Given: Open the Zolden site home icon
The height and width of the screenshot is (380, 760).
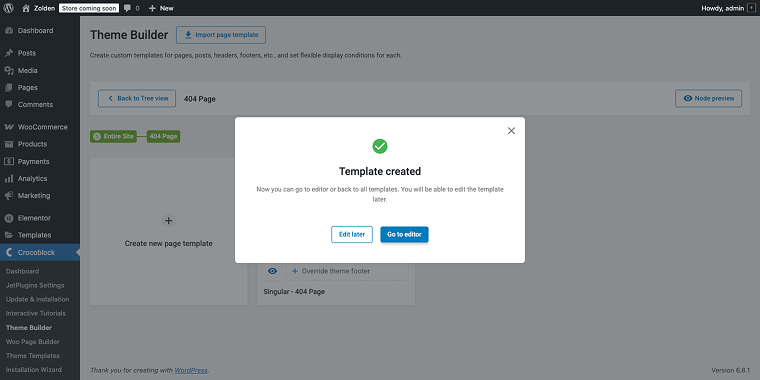Looking at the screenshot, I should [x=26, y=8].
